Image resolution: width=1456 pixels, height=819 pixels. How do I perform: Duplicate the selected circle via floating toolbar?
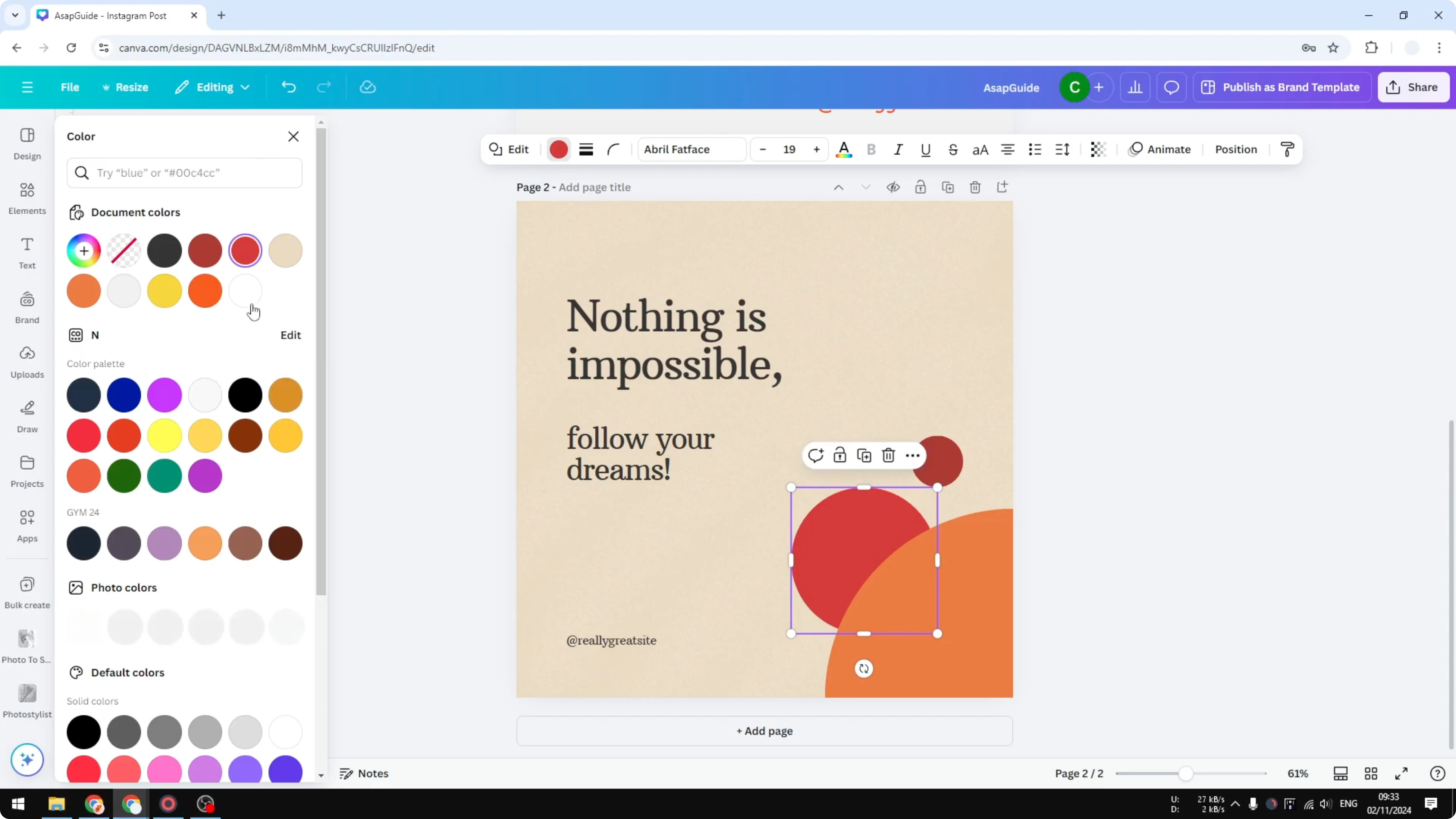coord(864,455)
